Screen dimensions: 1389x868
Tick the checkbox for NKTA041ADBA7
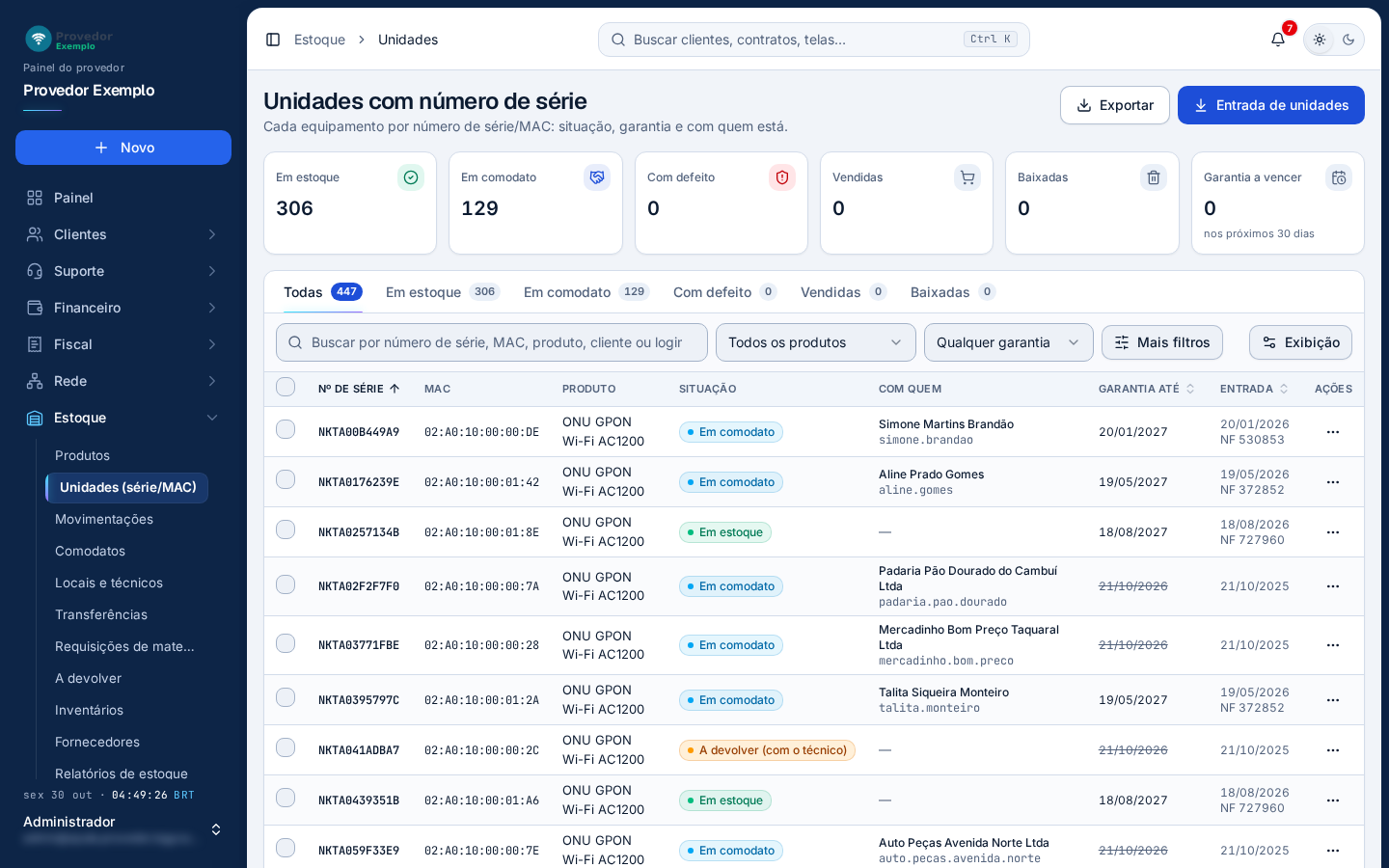pos(286,747)
